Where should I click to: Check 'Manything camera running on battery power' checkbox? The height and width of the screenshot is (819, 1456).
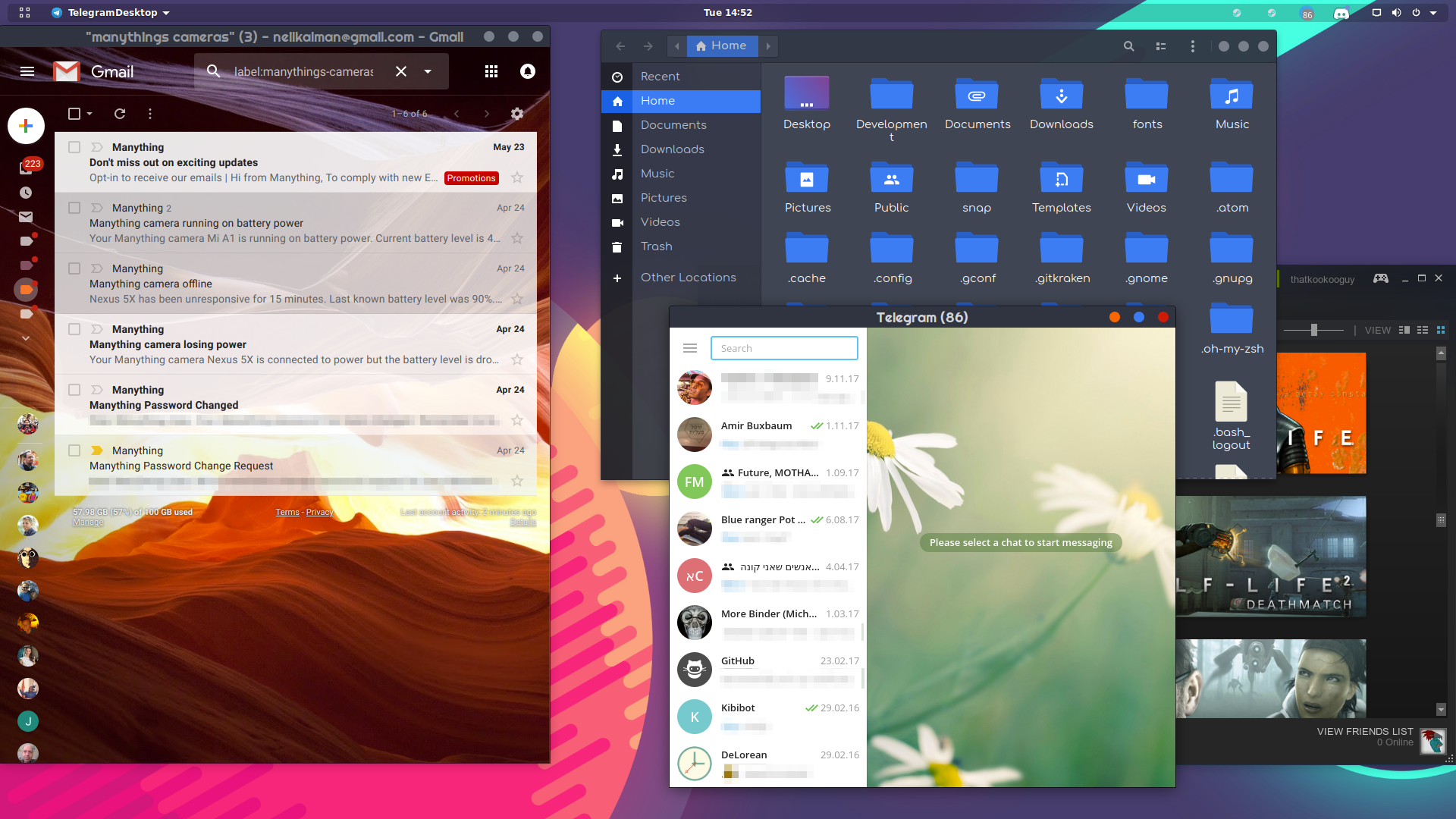[74, 208]
